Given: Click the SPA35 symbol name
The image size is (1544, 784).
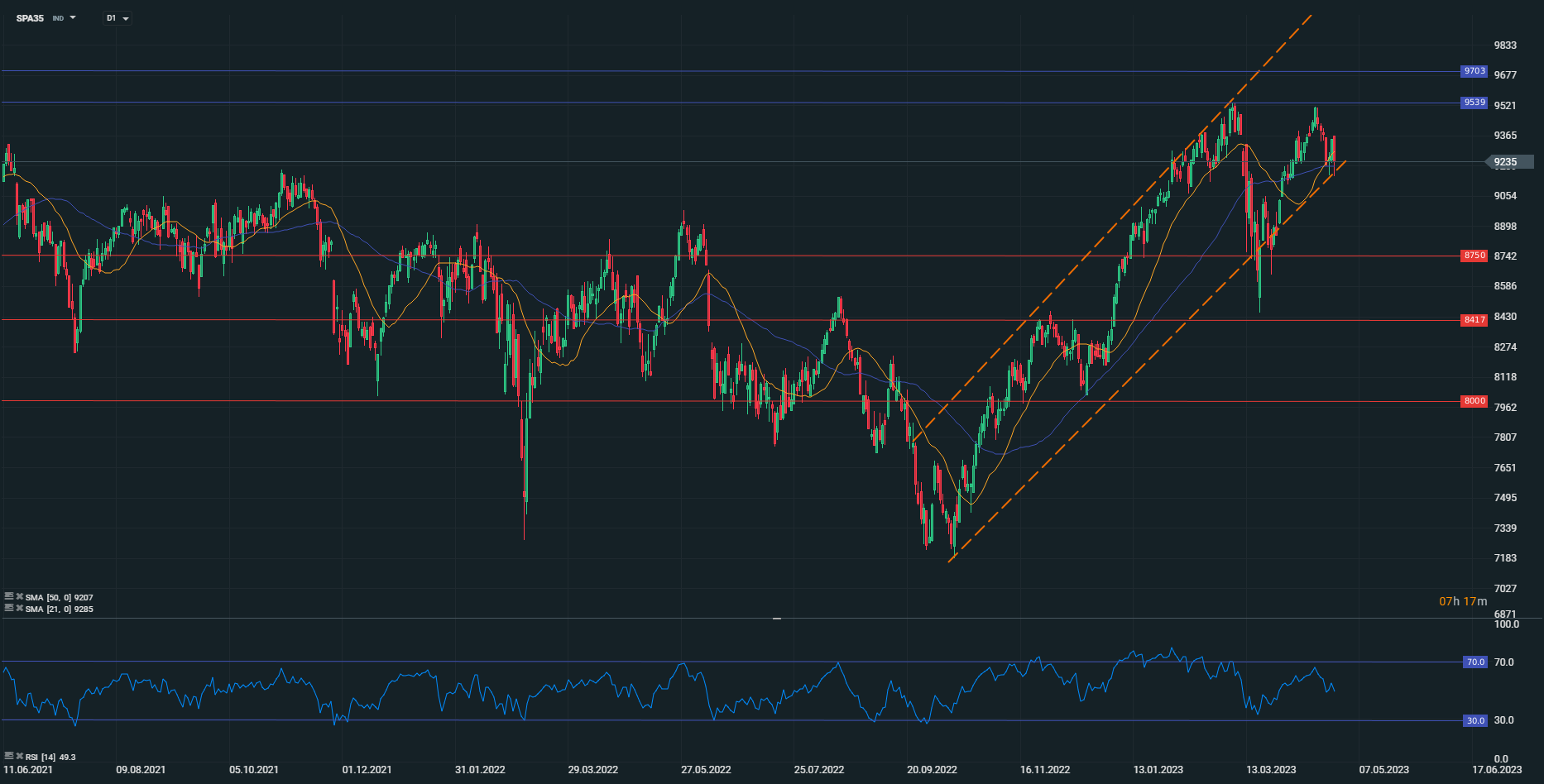Looking at the screenshot, I should pyautogui.click(x=30, y=18).
